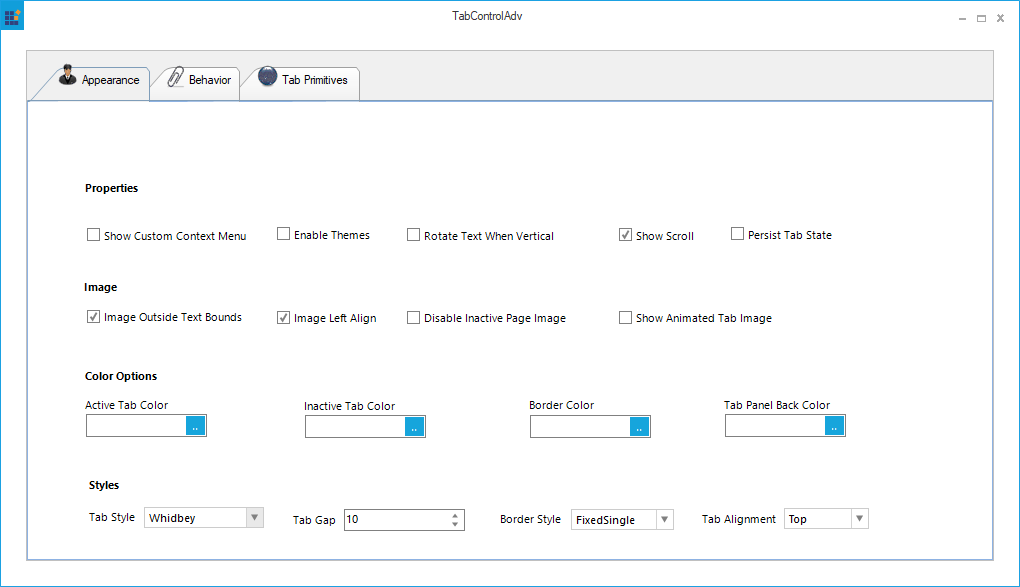Enable Rotate Text When Vertical
The height and width of the screenshot is (587, 1020).
pyautogui.click(x=413, y=234)
